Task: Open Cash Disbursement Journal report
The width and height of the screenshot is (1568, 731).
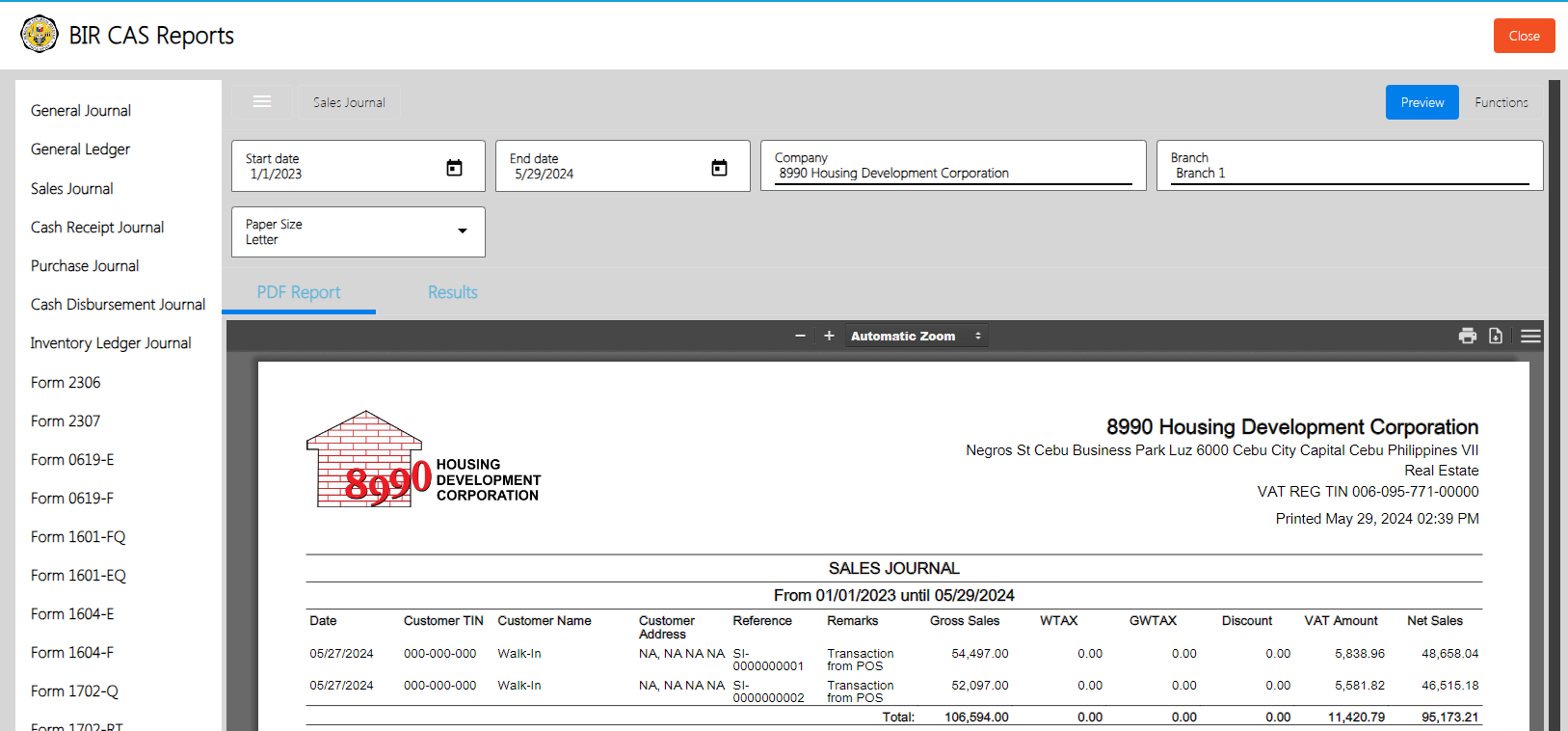Action: pos(118,305)
